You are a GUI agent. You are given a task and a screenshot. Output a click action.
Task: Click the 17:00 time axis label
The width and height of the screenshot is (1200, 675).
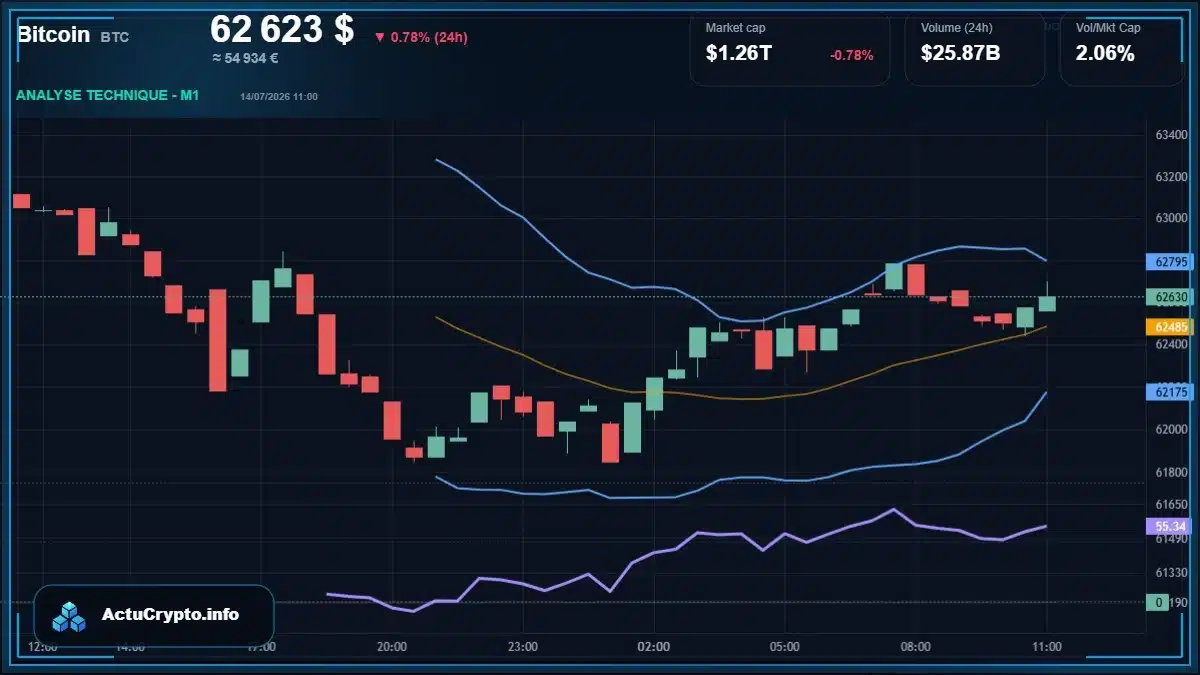pos(261,647)
